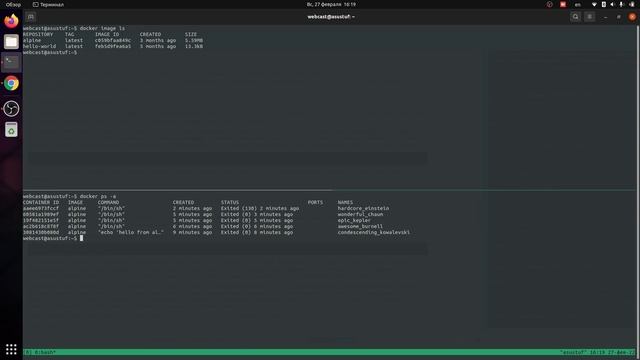Image resolution: width=640 pixels, height=360 pixels.
Task: Click container name 'epic_kepler'
Action: coord(354,220)
